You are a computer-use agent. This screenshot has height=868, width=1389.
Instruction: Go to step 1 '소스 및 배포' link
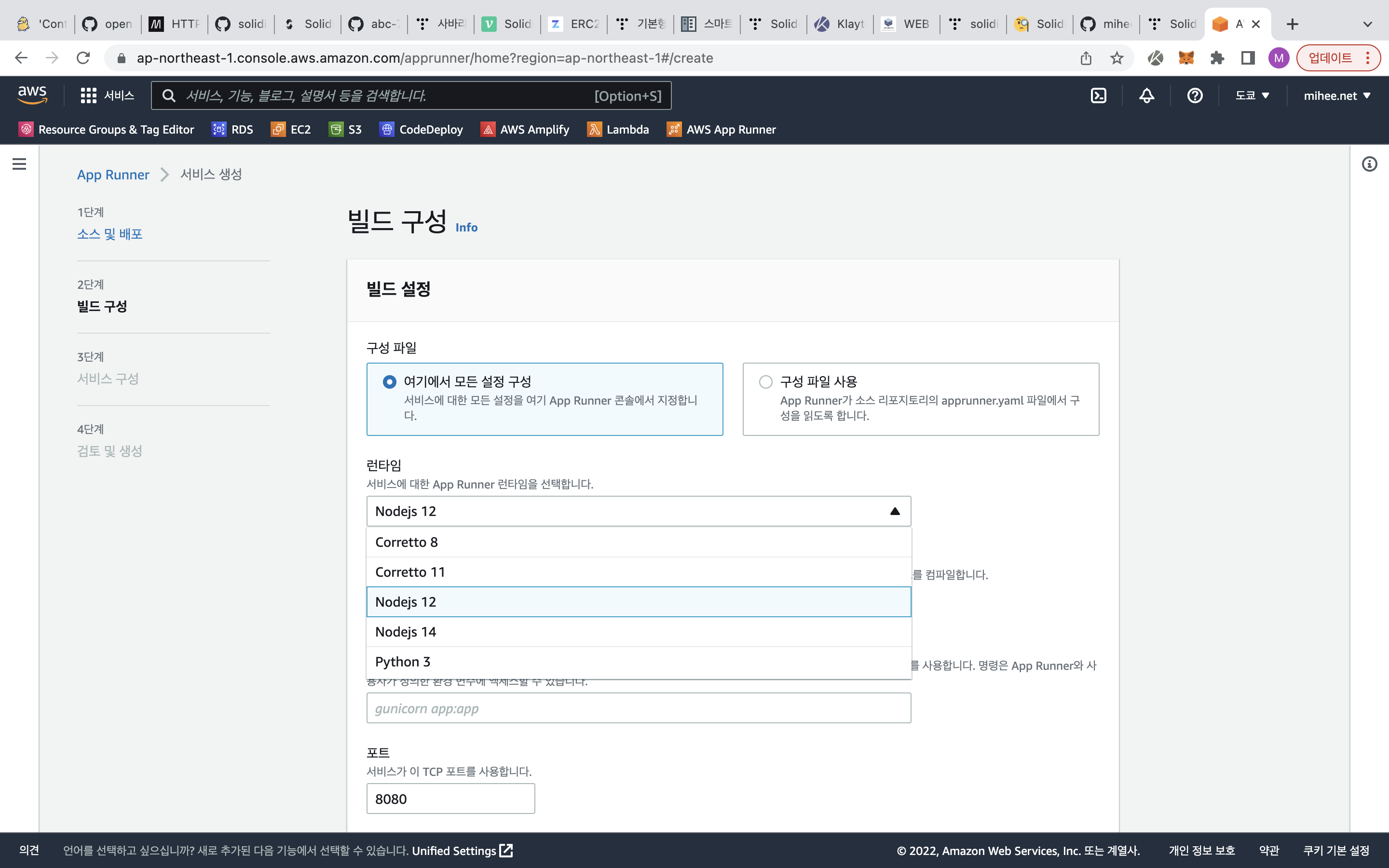tap(109, 234)
